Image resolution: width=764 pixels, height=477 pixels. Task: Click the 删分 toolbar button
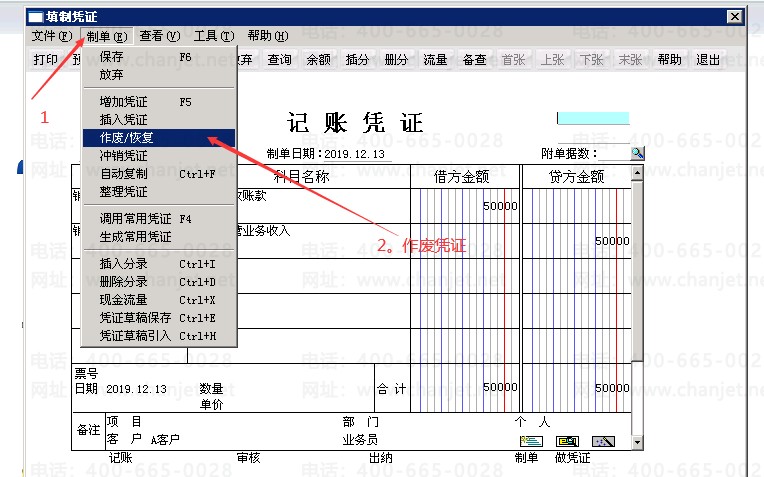[x=396, y=60]
